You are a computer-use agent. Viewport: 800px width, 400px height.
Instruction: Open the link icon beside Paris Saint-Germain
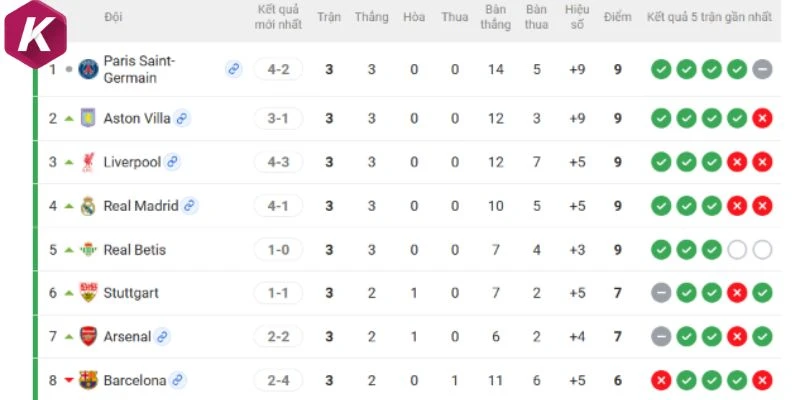click(234, 69)
